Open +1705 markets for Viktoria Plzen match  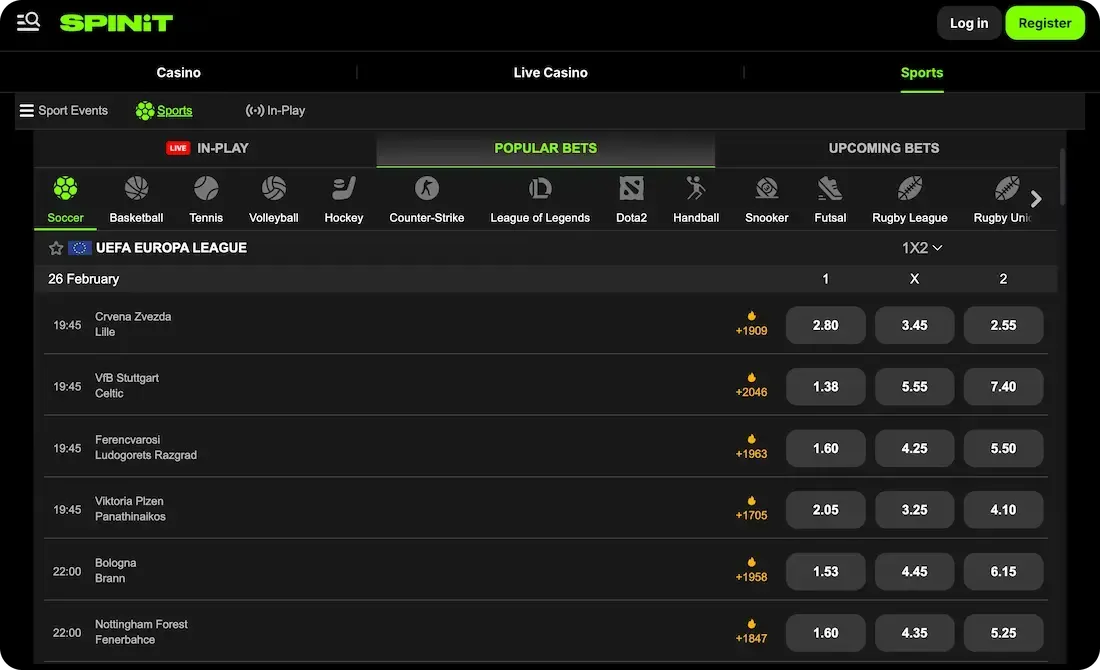751,509
